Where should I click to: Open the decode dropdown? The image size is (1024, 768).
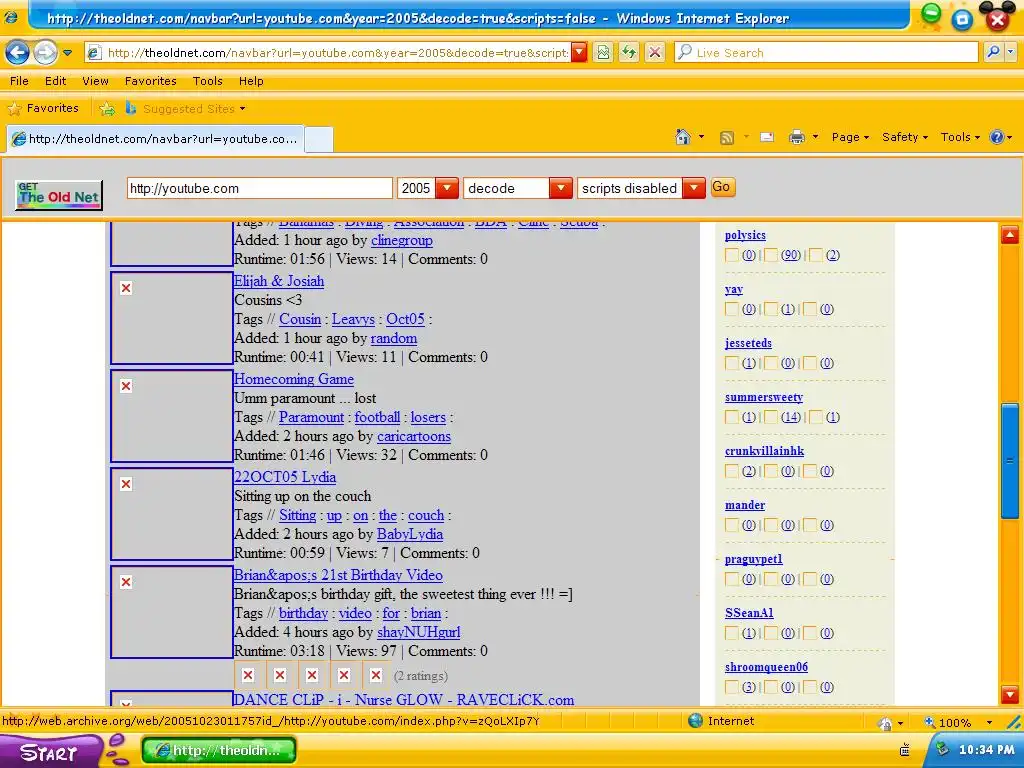pos(518,188)
